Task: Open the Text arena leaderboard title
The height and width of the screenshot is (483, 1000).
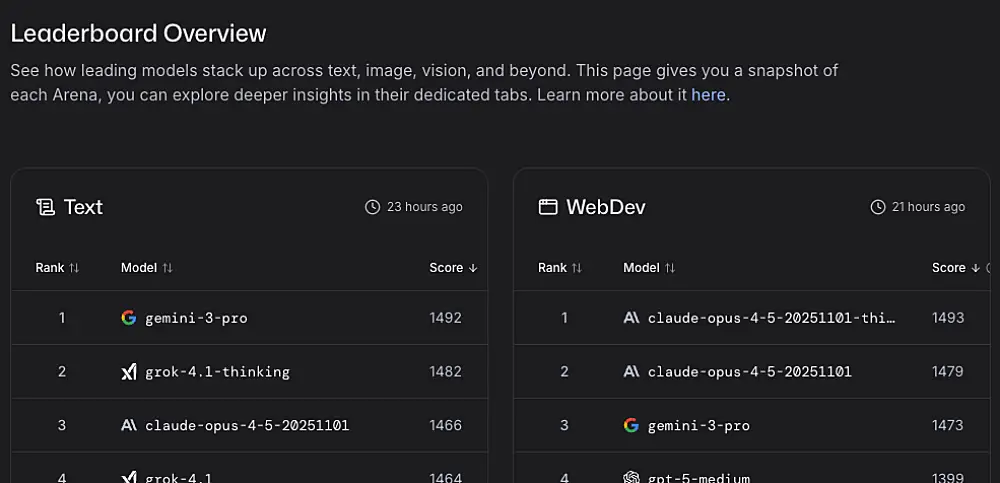Action: point(83,207)
